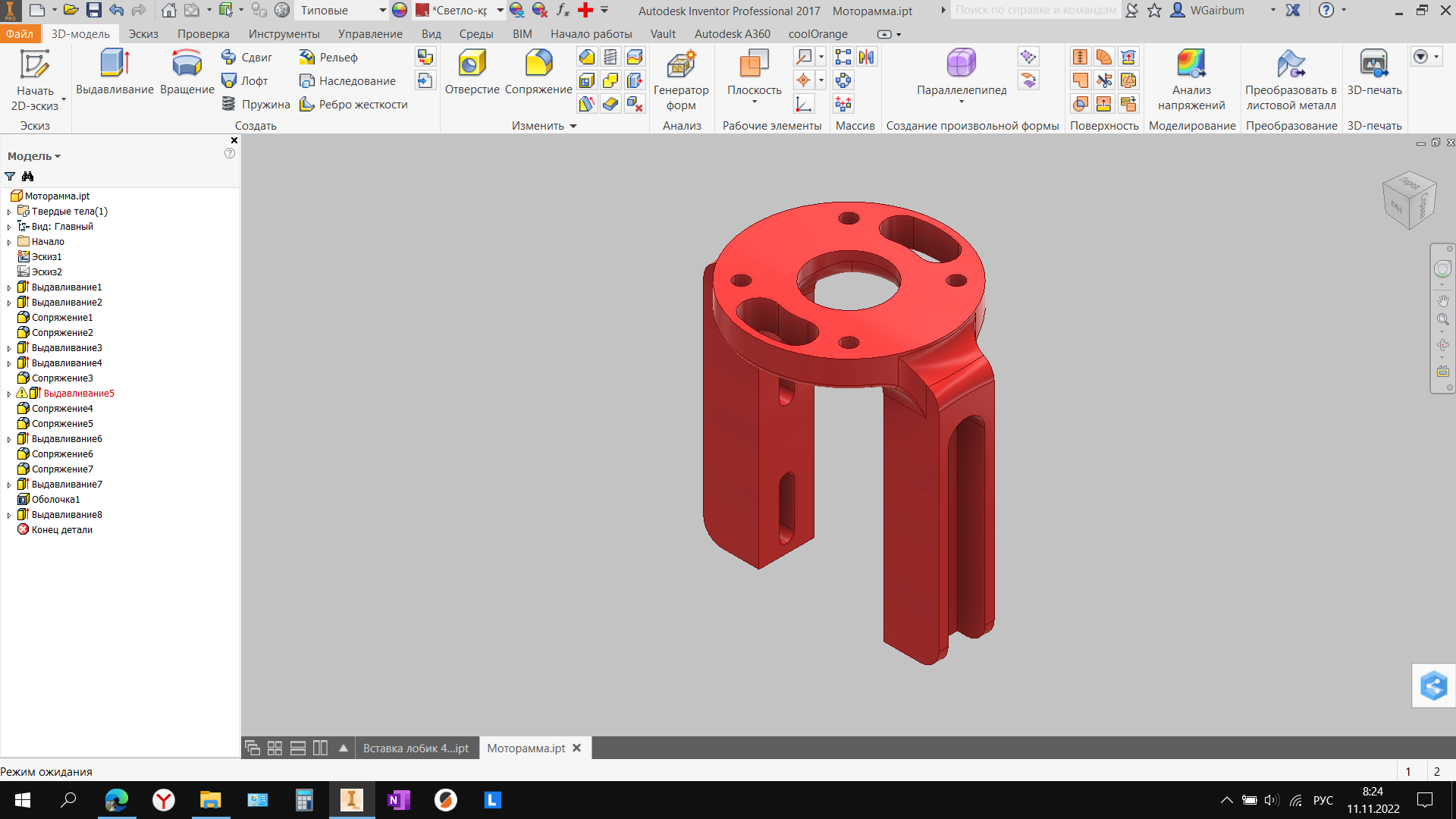Switch to the Вставка лобик 4 document tab
Image resolution: width=1456 pixels, height=819 pixels.
point(416,748)
